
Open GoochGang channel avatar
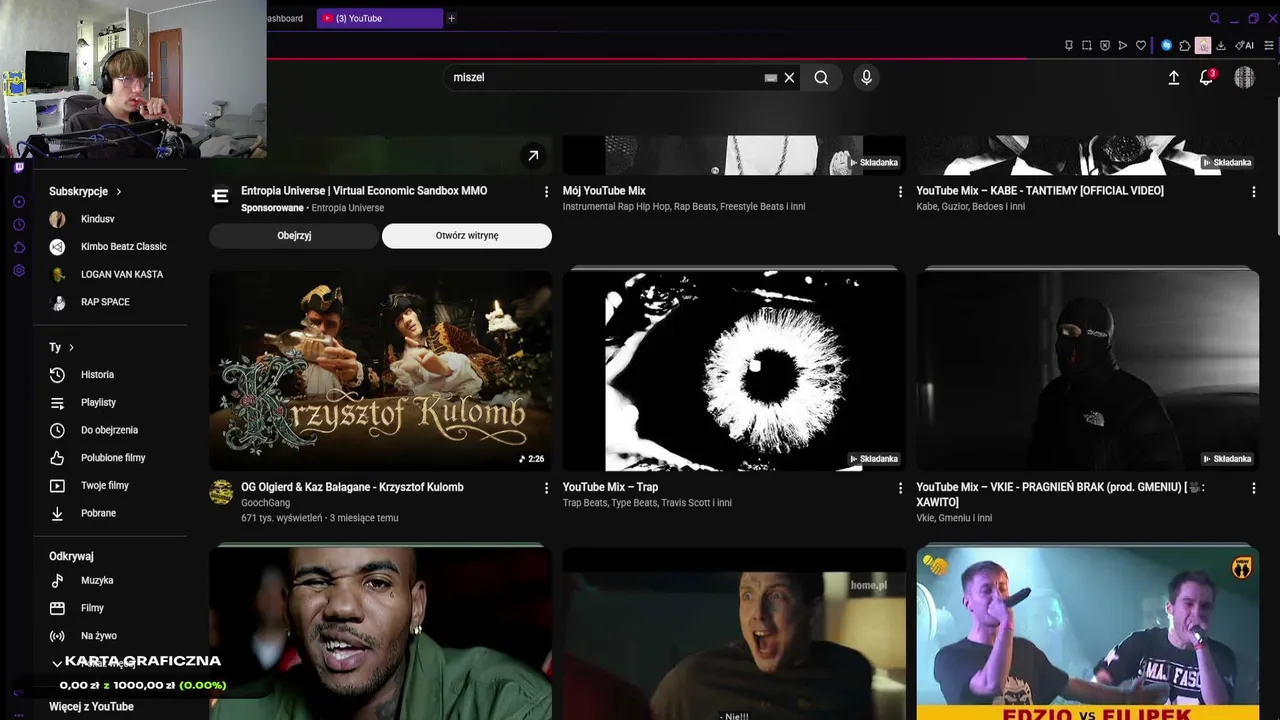coord(221,492)
